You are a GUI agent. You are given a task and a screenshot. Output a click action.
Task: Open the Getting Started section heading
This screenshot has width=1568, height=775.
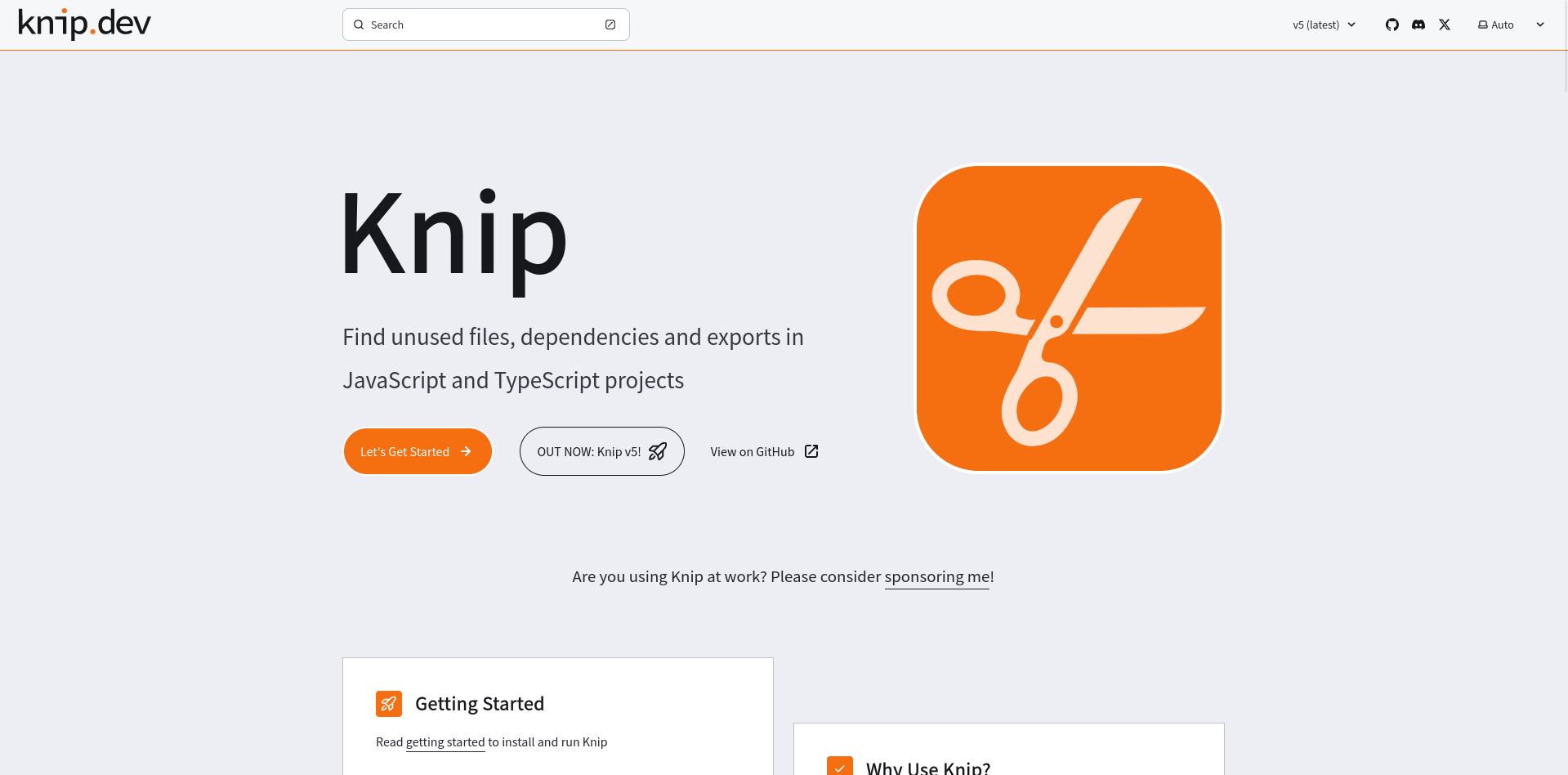tap(480, 704)
